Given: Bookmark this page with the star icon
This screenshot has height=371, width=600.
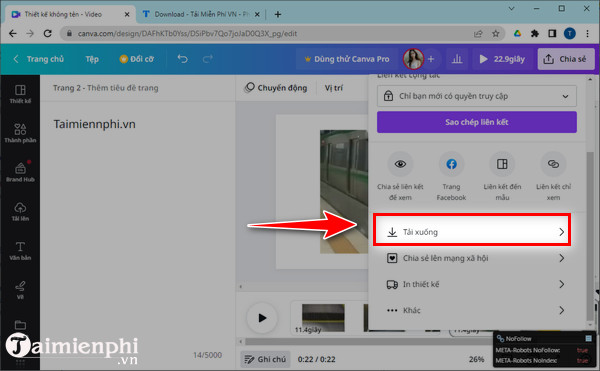Looking at the screenshot, I should tap(496, 34).
